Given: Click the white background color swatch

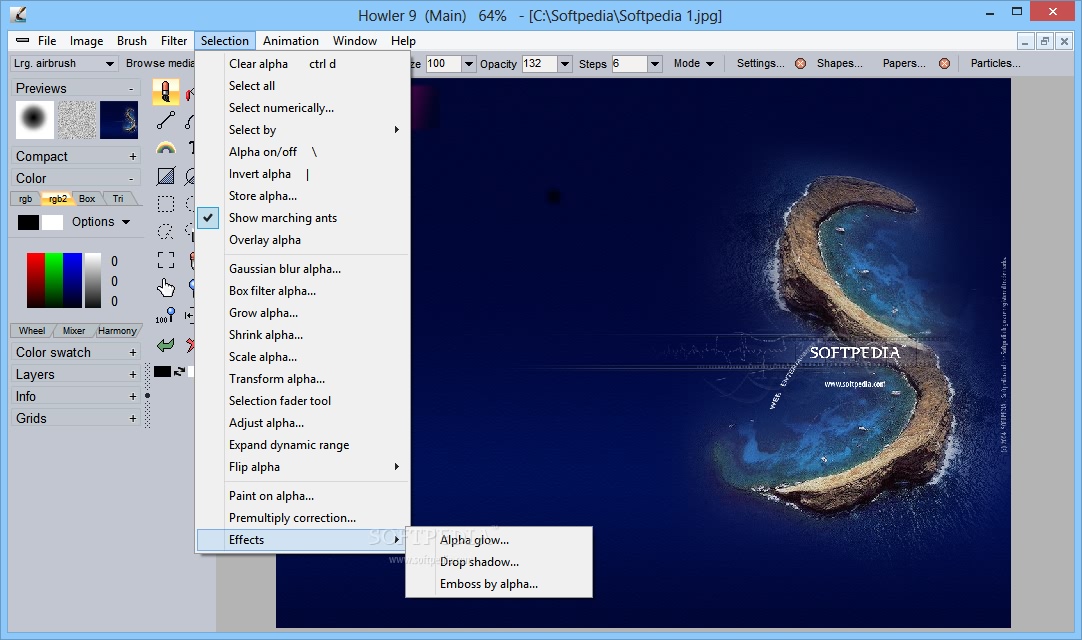Looking at the screenshot, I should click(x=52, y=222).
